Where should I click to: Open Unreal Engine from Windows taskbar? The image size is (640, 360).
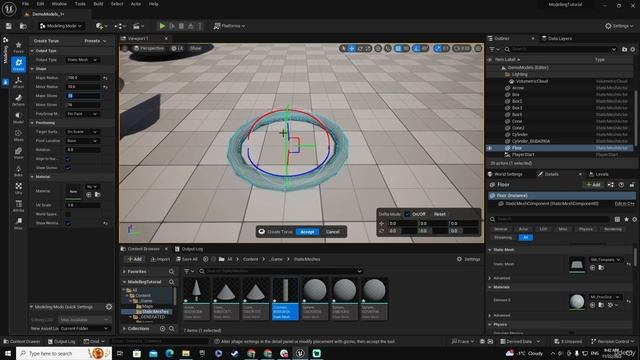[x=300, y=353]
